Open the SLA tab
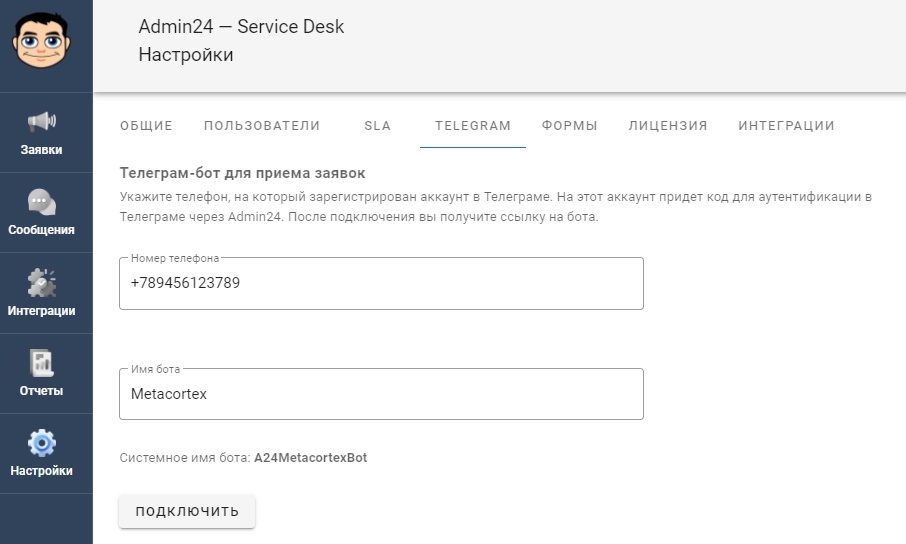906x544 pixels. point(377,126)
